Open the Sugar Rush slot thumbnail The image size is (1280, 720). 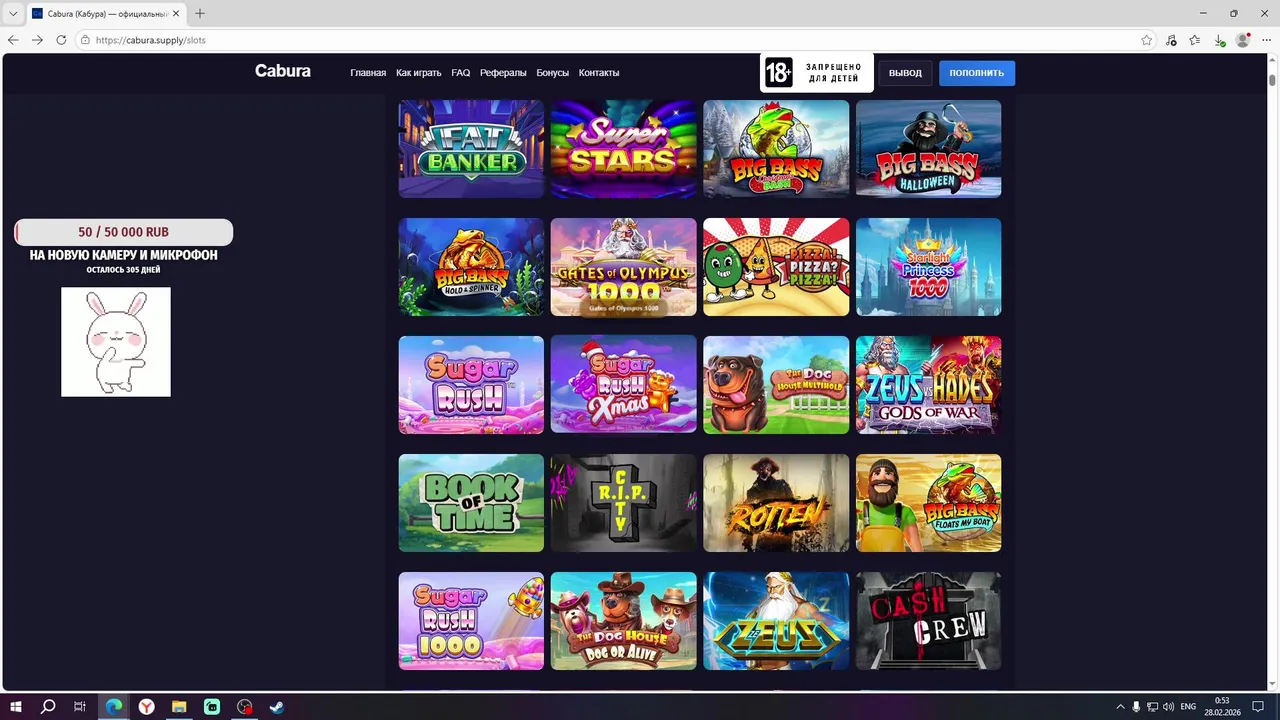471,385
